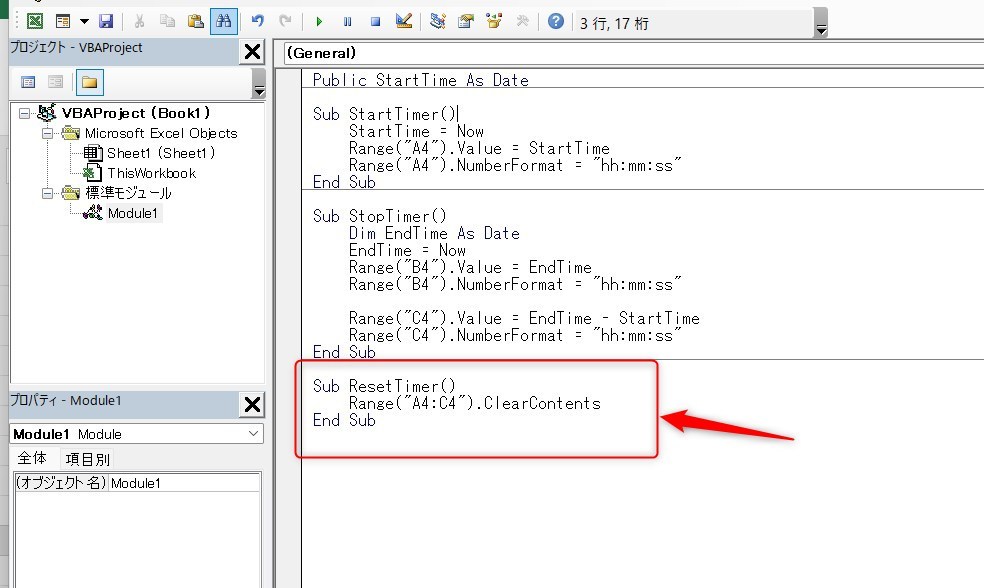Select Microsoft Excel Objects folder
The image size is (984, 588).
[161, 133]
